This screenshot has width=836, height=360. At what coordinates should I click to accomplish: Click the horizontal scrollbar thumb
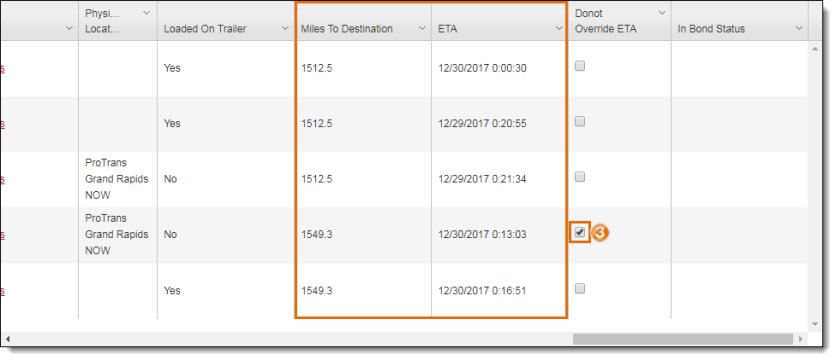[x=683, y=339]
